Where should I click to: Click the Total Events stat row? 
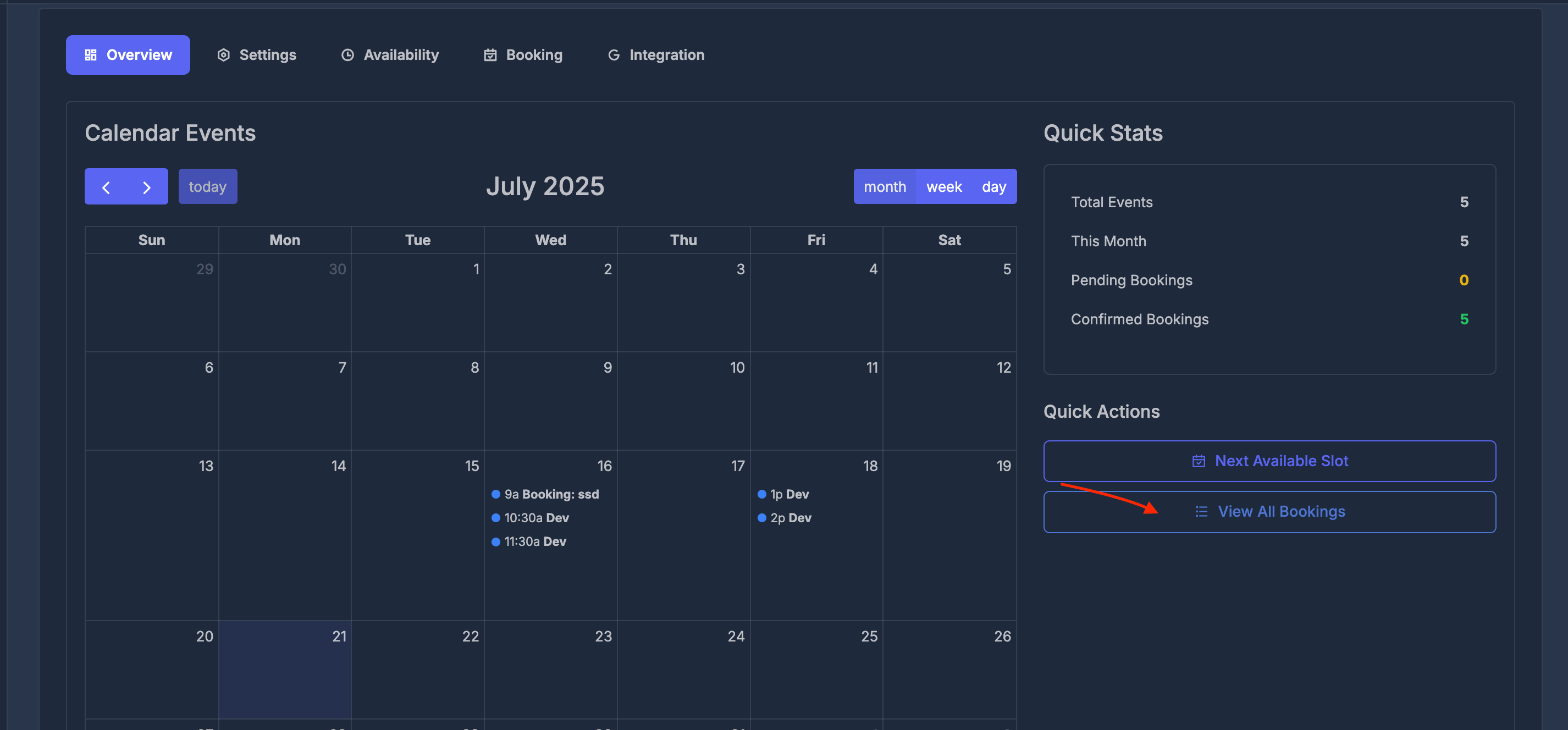pos(1270,203)
